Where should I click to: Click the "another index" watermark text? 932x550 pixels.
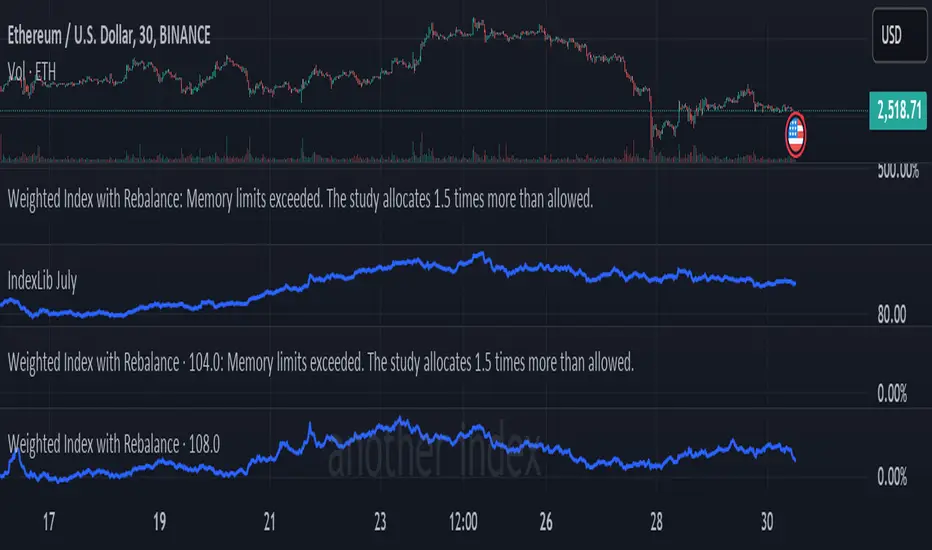pos(435,460)
